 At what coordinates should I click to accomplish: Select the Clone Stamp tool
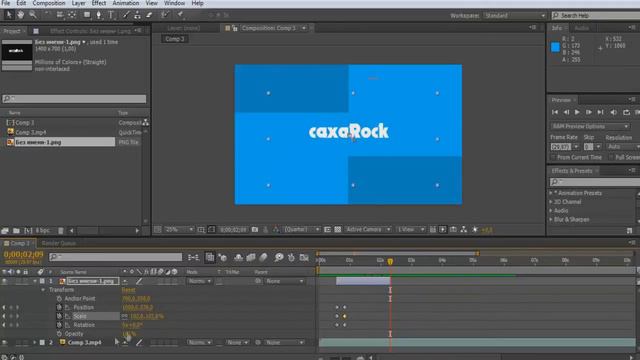(138, 15)
